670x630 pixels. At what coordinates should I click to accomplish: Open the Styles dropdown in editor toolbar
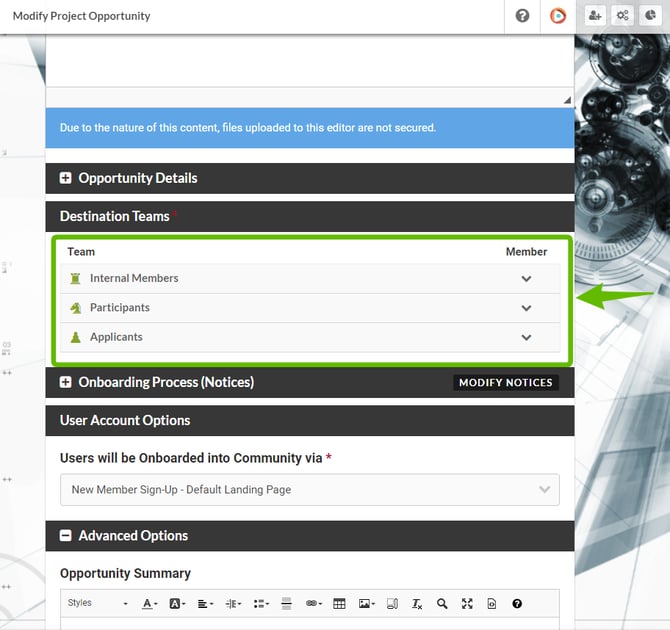(x=97, y=604)
